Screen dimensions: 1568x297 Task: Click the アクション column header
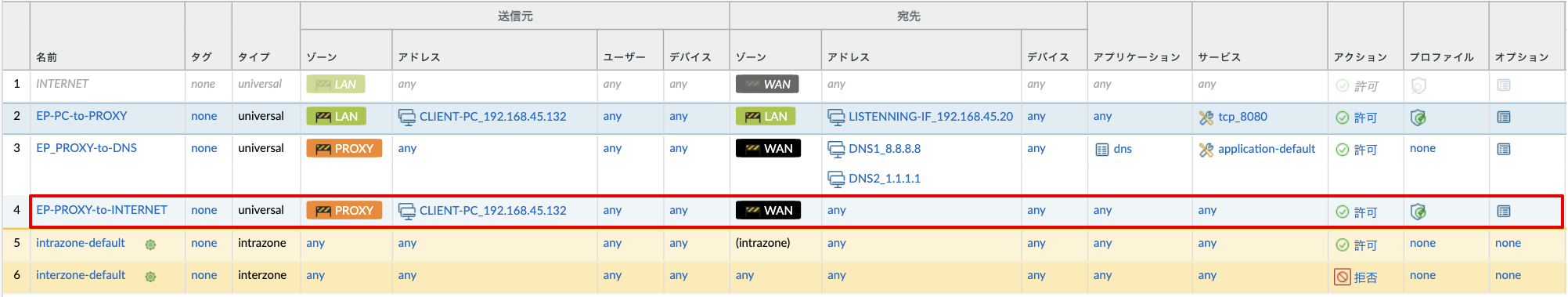click(x=1360, y=57)
